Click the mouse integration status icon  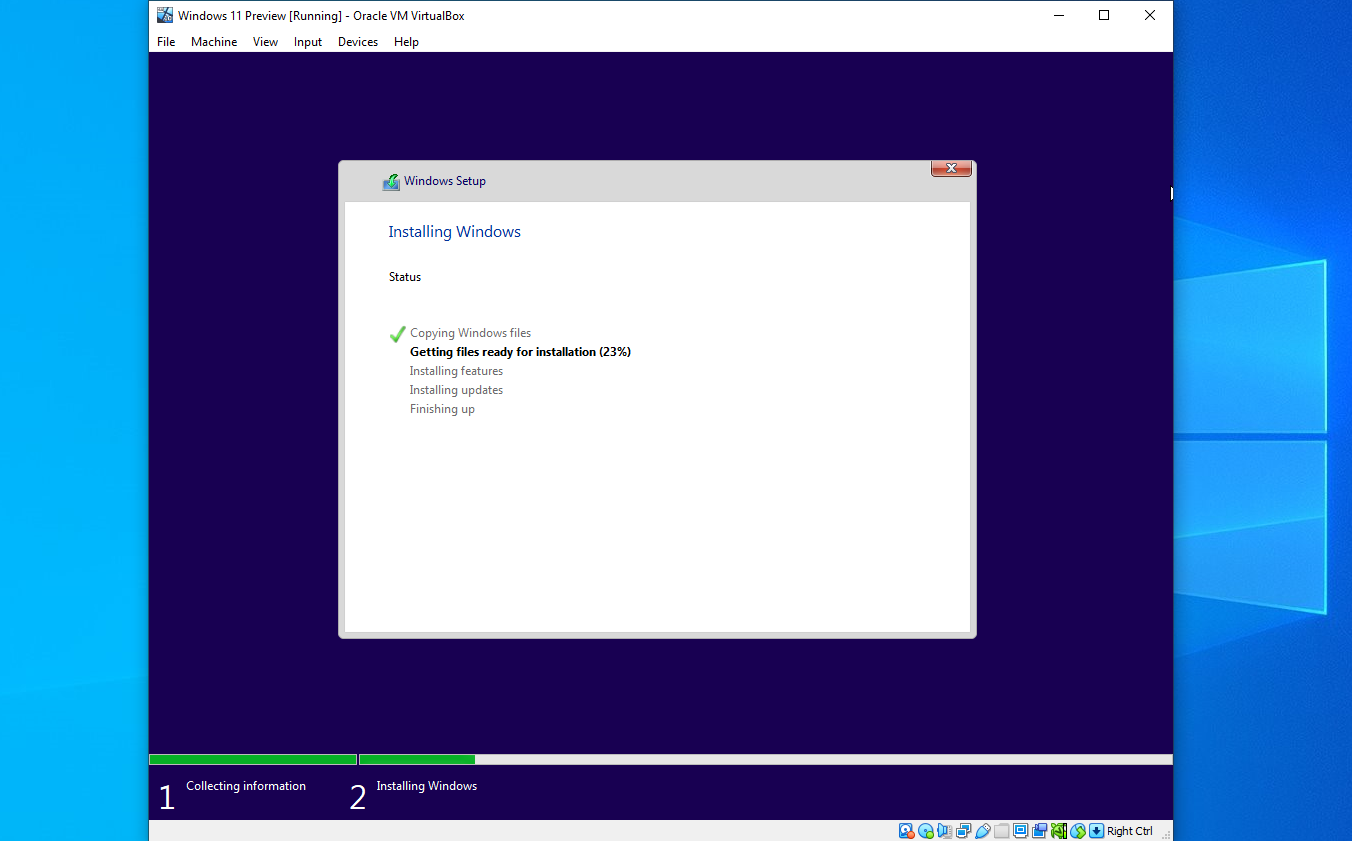coord(1078,831)
